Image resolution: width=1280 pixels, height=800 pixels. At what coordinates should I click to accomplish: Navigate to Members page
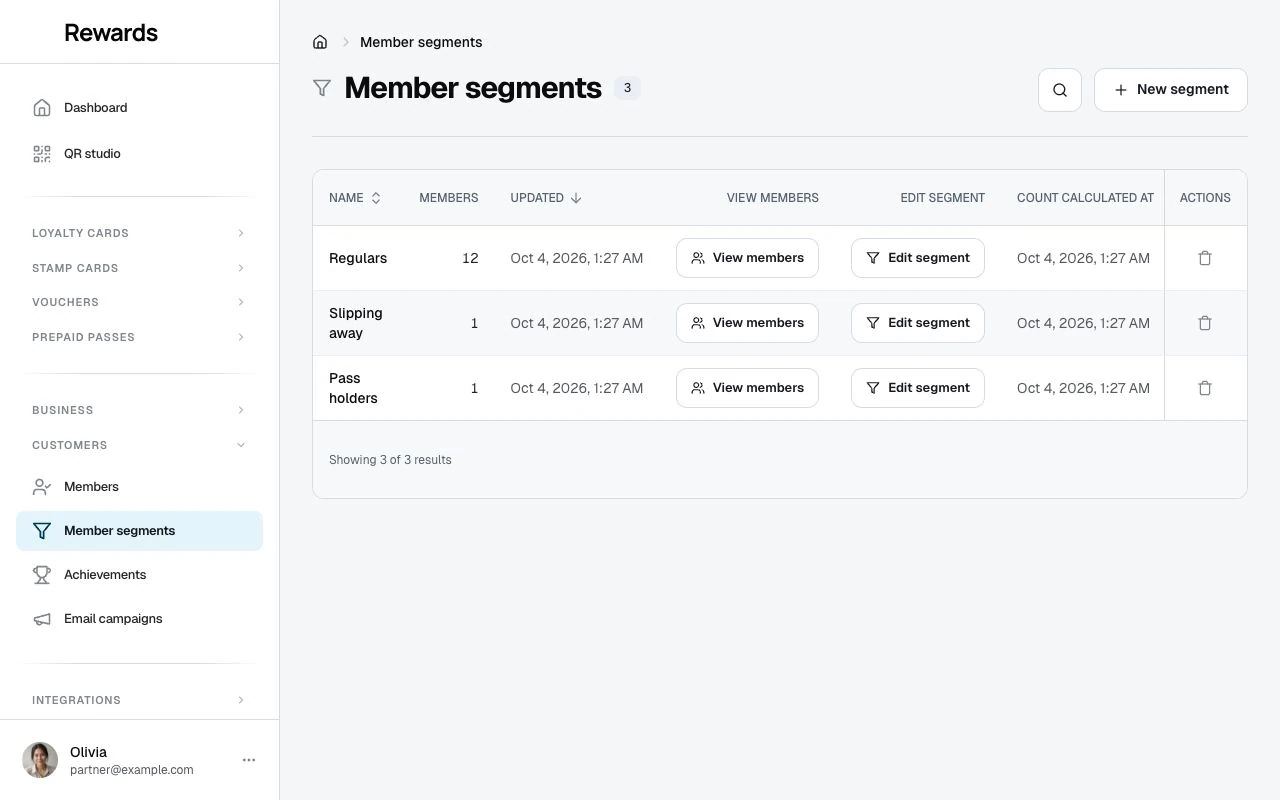pos(139,487)
